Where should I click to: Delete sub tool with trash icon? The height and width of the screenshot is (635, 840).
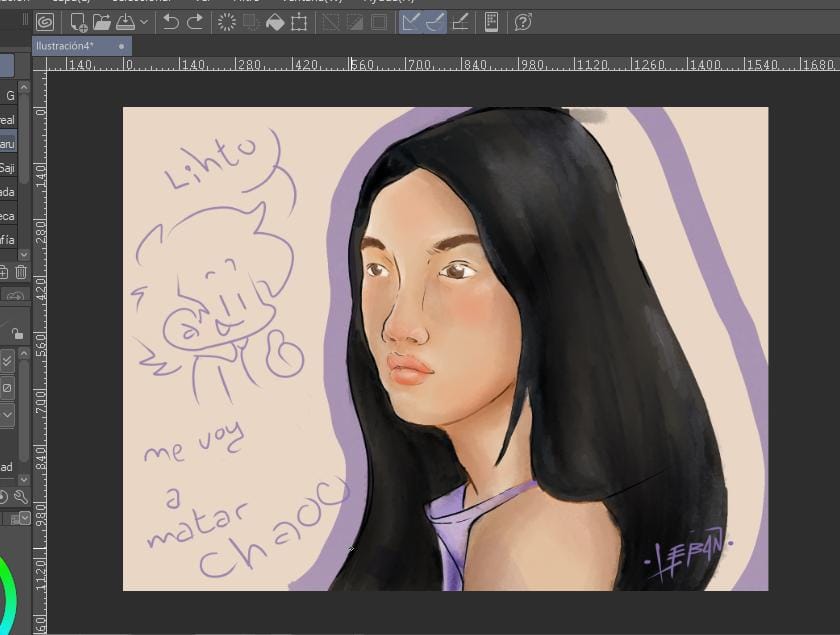point(21,272)
